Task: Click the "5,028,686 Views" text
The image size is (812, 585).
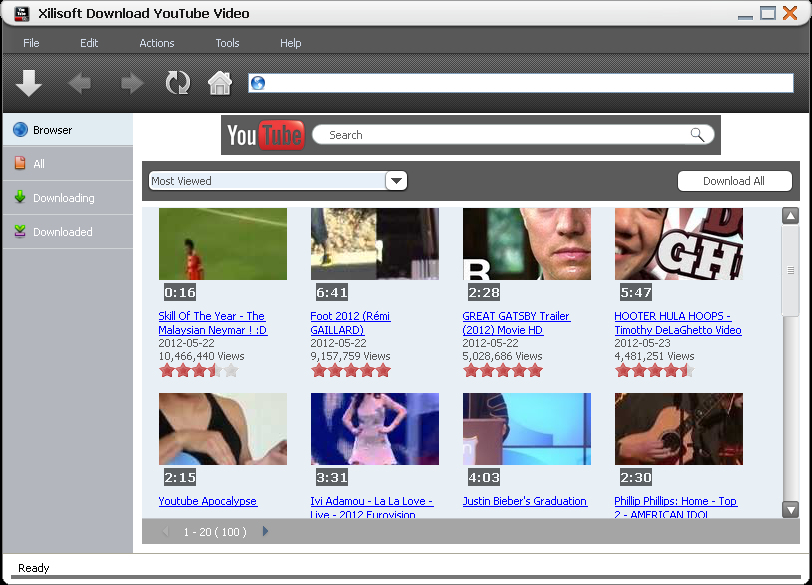Action: pyautogui.click(x=502, y=356)
